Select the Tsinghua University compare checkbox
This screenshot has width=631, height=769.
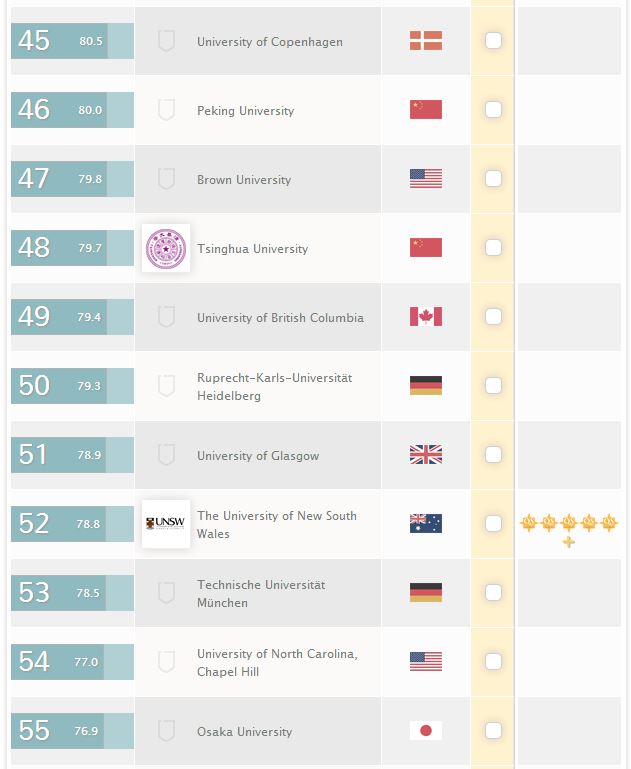click(x=493, y=248)
